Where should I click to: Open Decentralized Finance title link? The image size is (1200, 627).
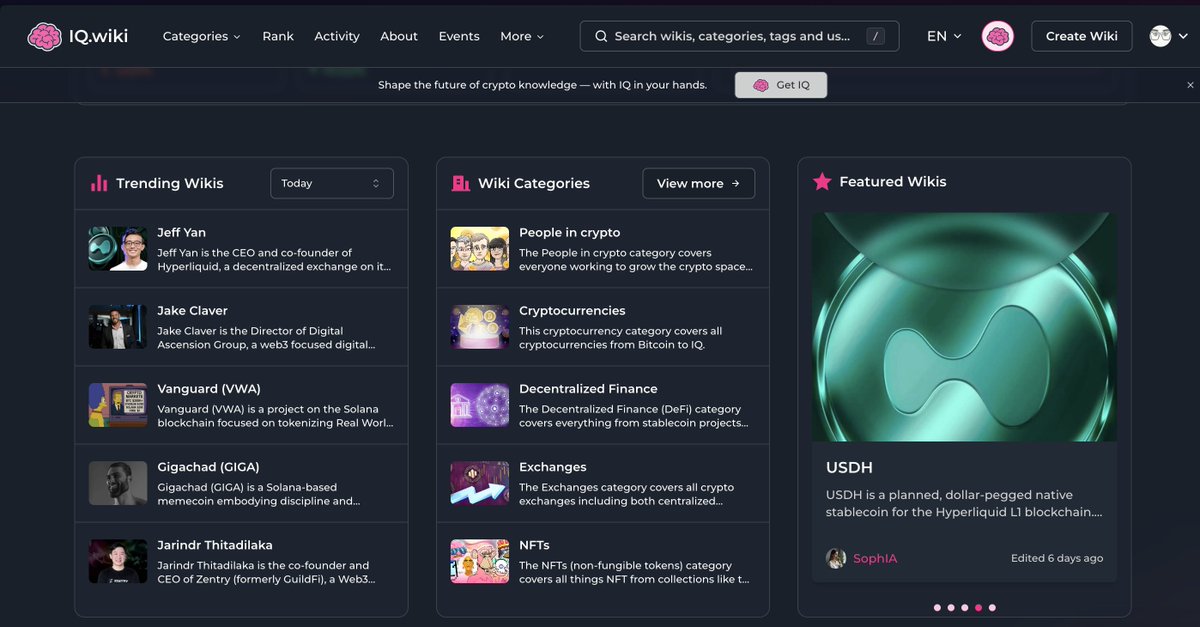point(588,388)
